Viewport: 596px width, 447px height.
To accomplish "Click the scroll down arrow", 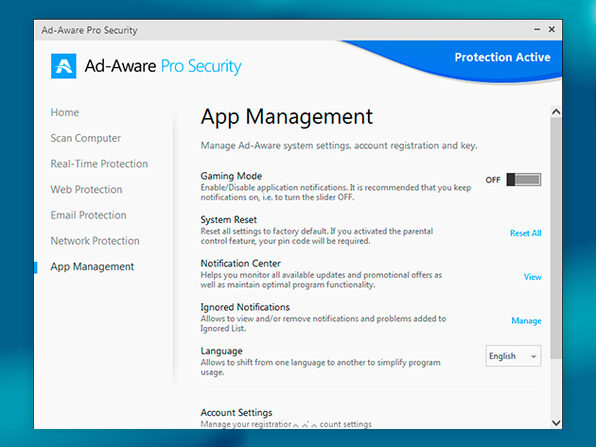I will click(x=556, y=423).
